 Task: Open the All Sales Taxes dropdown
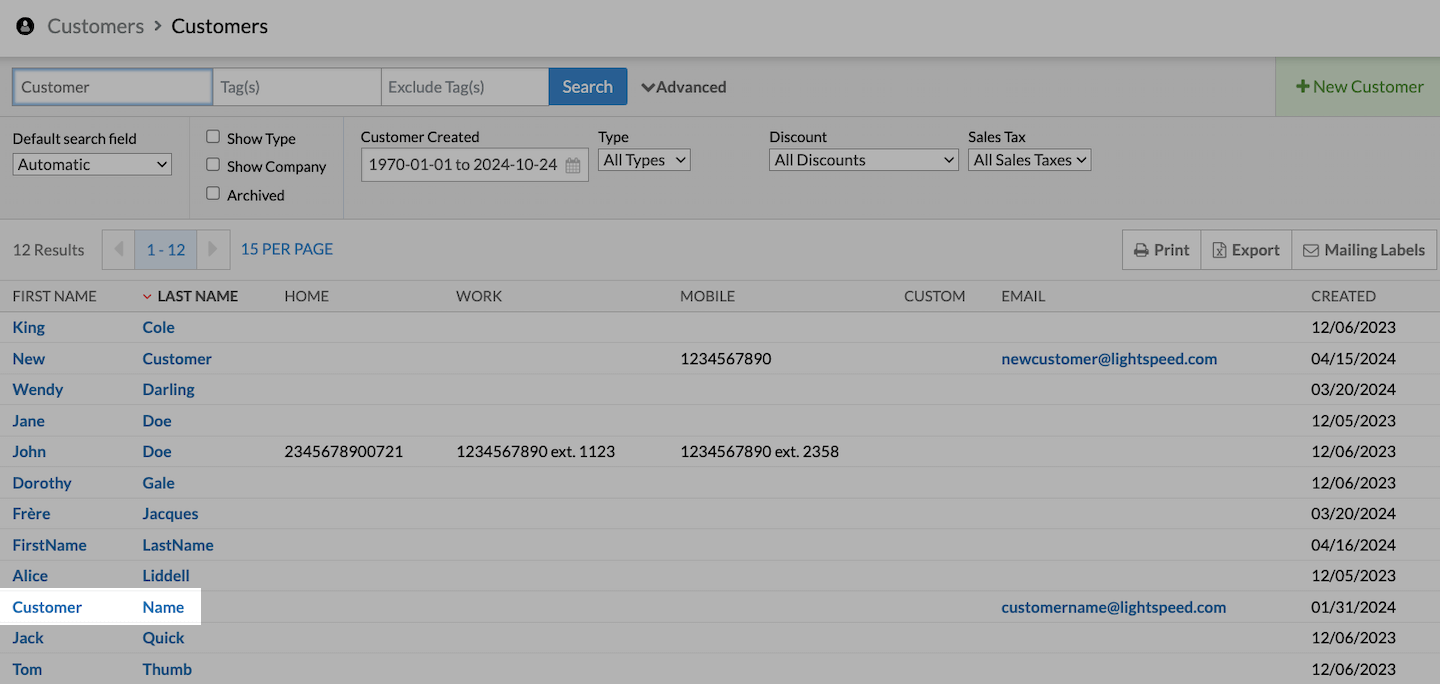click(x=1029, y=160)
